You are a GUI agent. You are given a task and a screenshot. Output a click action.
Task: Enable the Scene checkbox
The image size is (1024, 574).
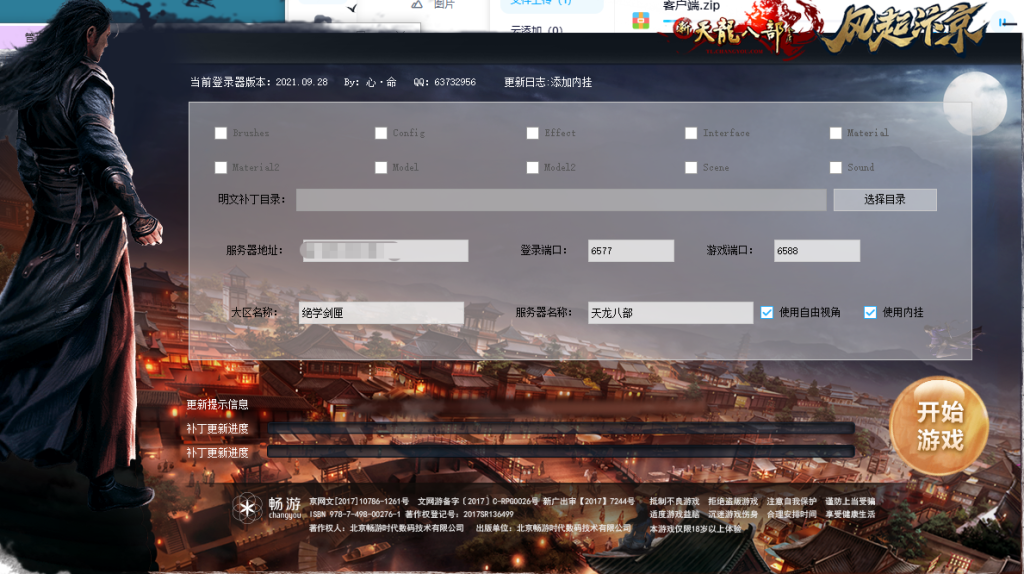[x=691, y=168]
